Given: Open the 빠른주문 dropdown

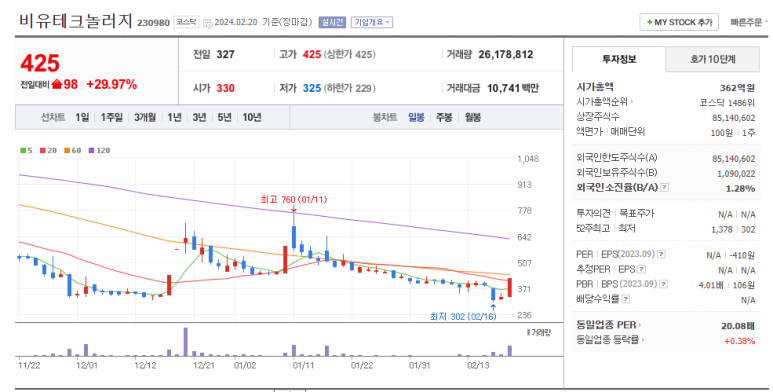Looking at the screenshot, I should (749, 22).
